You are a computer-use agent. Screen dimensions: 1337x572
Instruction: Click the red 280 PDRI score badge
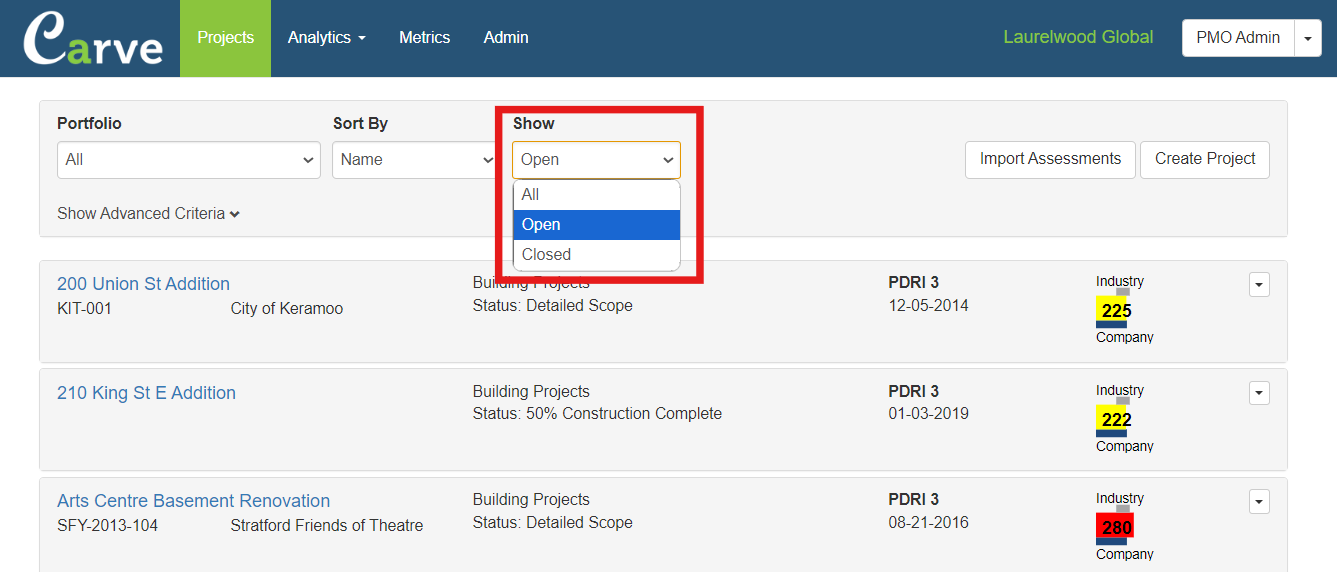pos(1115,527)
